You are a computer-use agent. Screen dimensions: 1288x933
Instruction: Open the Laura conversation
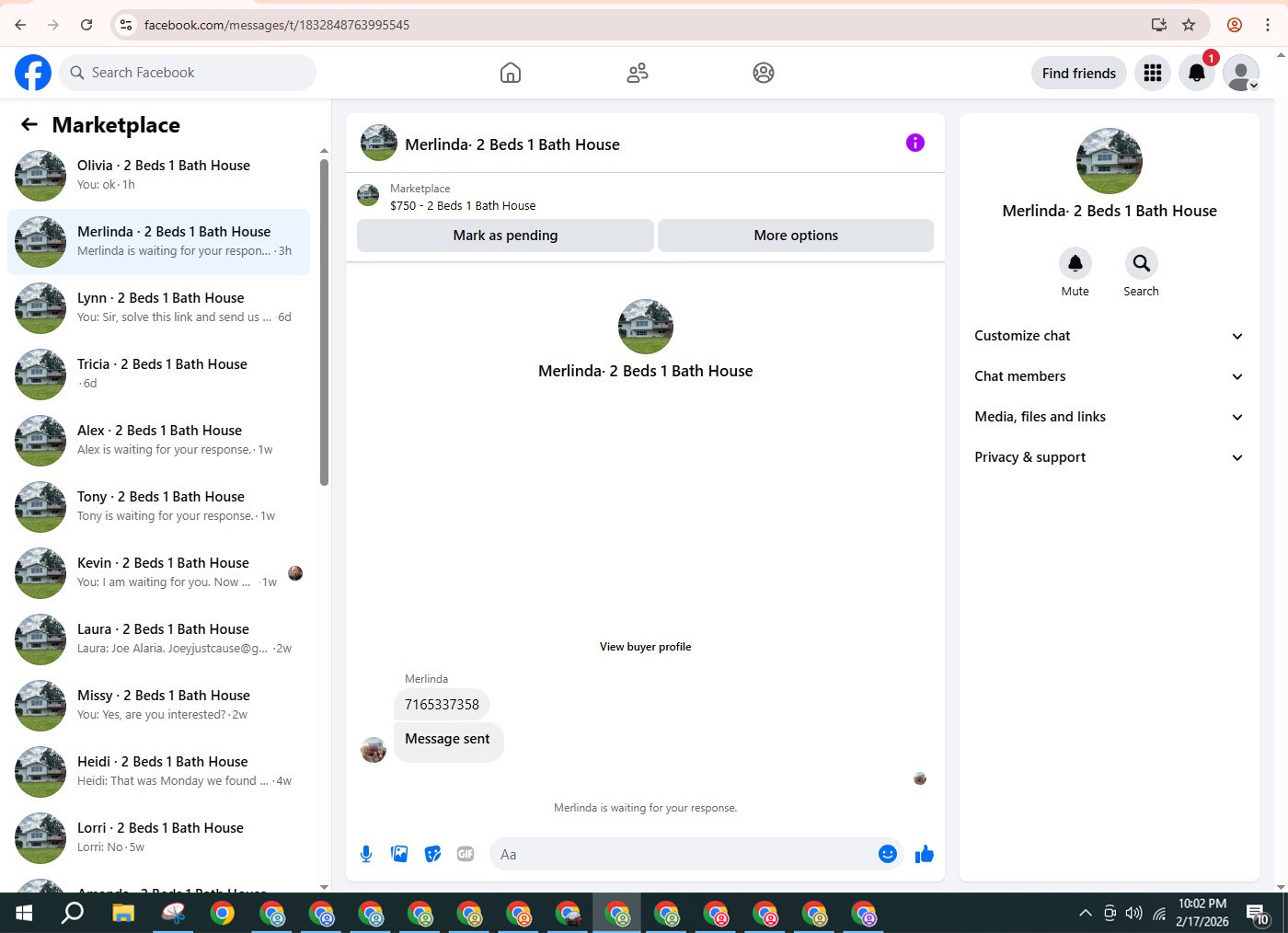[158, 639]
